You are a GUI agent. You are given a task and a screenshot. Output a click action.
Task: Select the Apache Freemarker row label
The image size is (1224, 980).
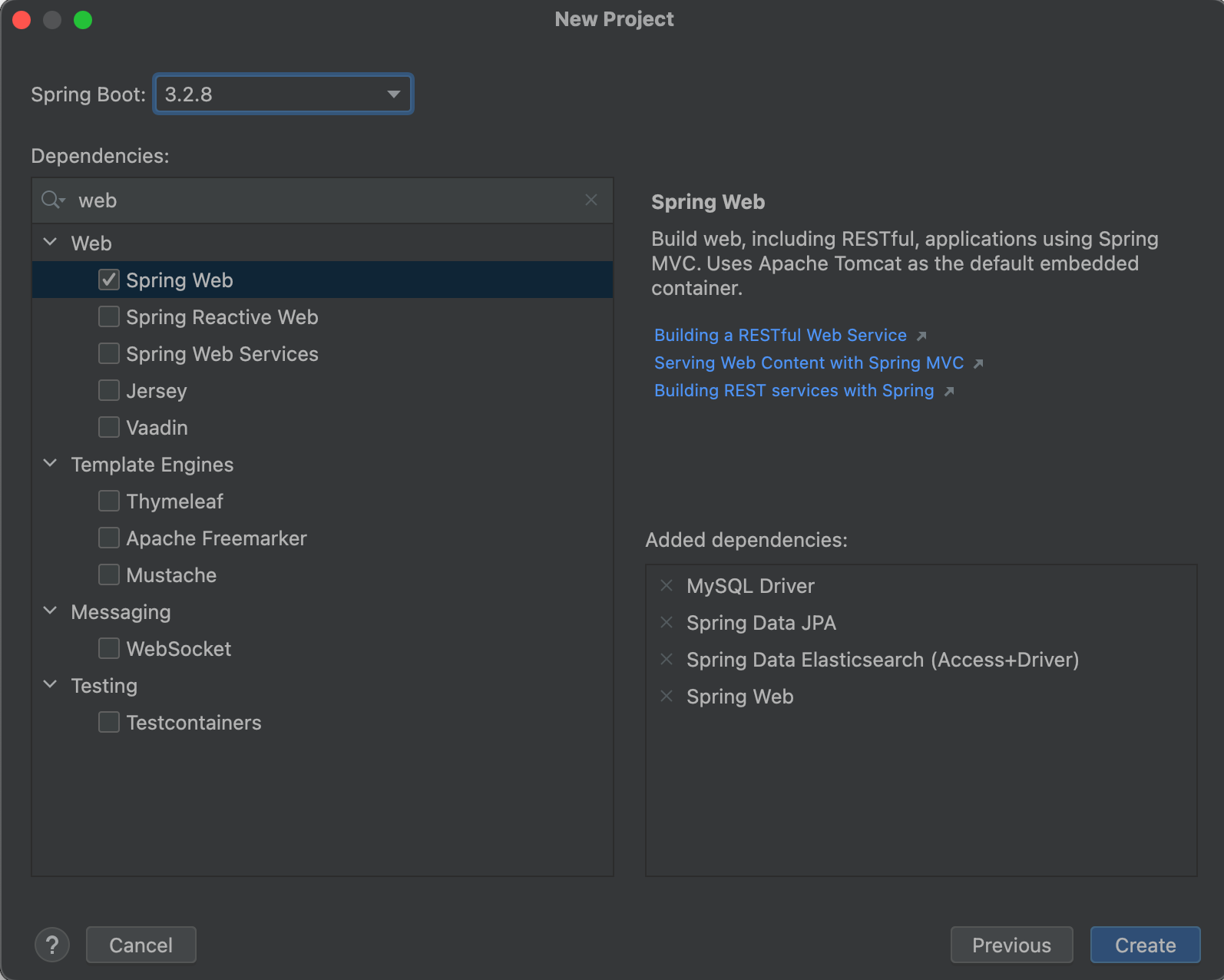click(217, 538)
